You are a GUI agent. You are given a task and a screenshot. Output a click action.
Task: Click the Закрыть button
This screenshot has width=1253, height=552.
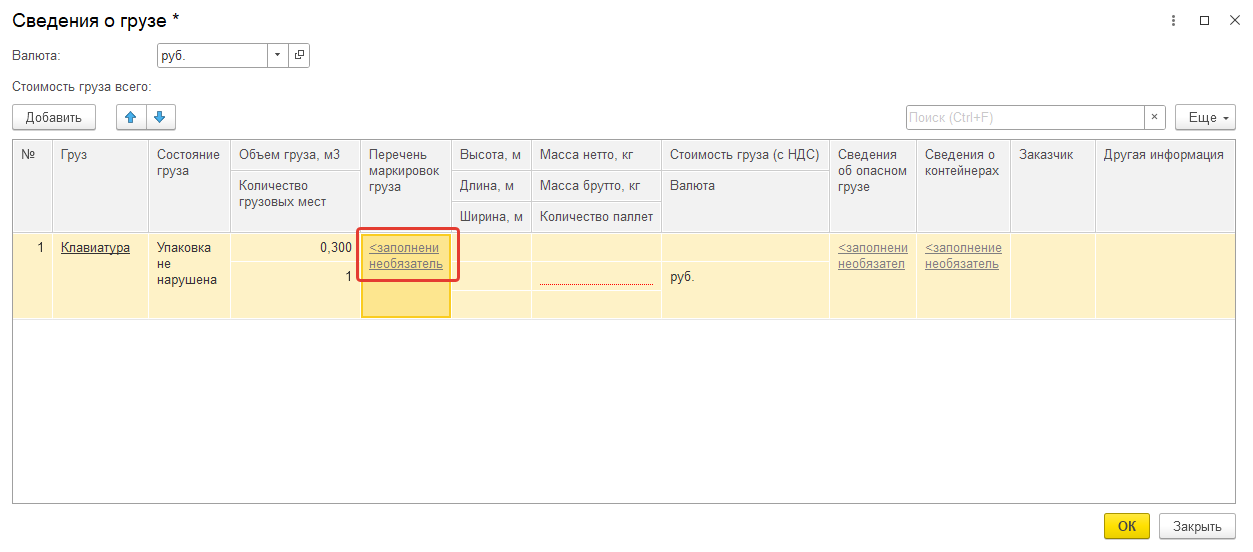1197,526
